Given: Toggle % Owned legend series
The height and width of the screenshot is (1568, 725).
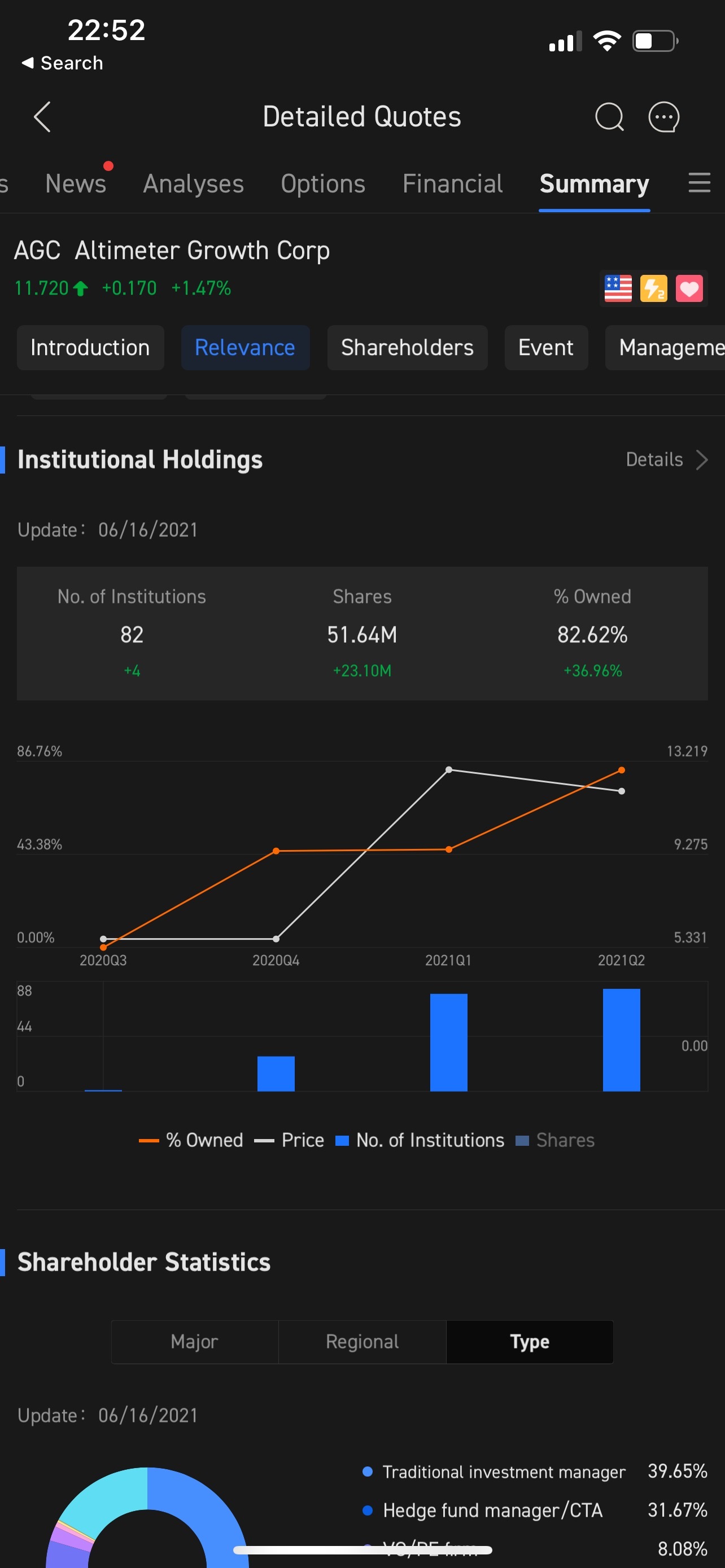Looking at the screenshot, I should tap(190, 1140).
